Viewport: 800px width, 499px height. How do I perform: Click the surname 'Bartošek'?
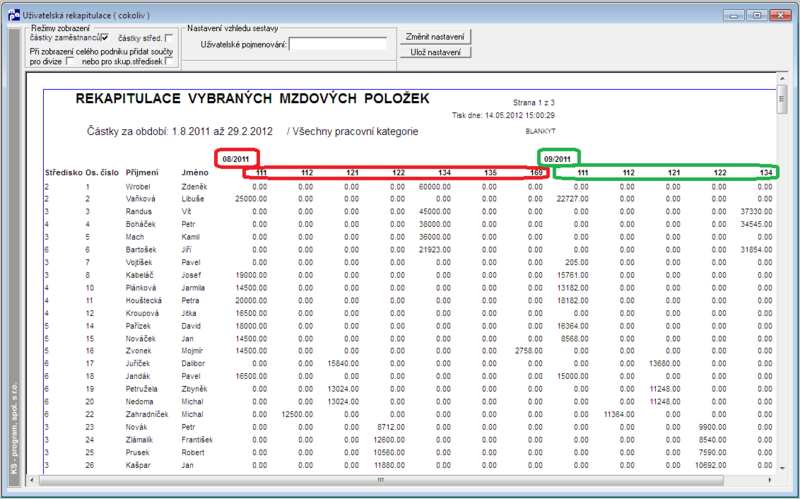click(x=141, y=250)
